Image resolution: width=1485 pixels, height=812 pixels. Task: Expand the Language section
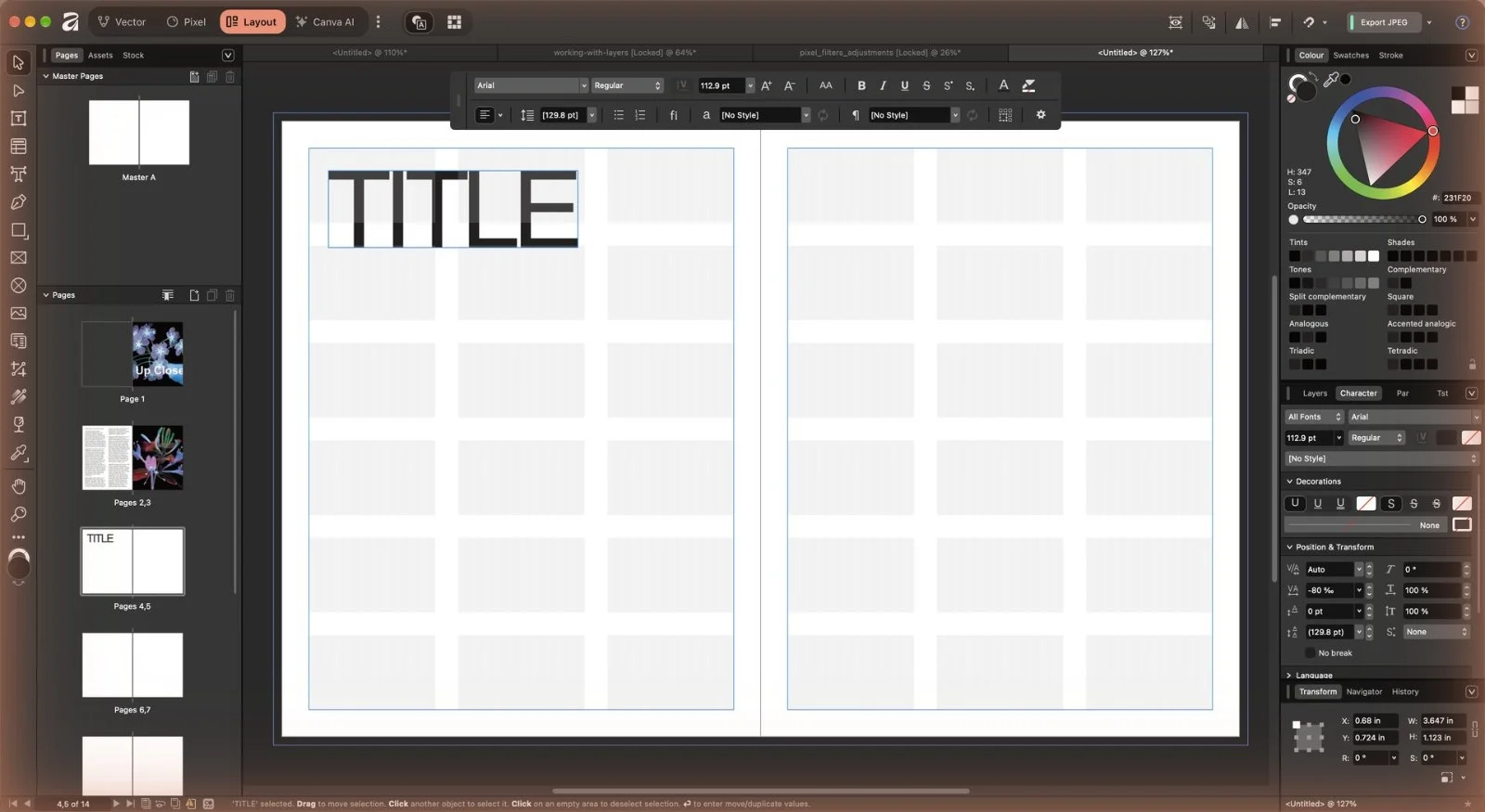tap(1289, 676)
